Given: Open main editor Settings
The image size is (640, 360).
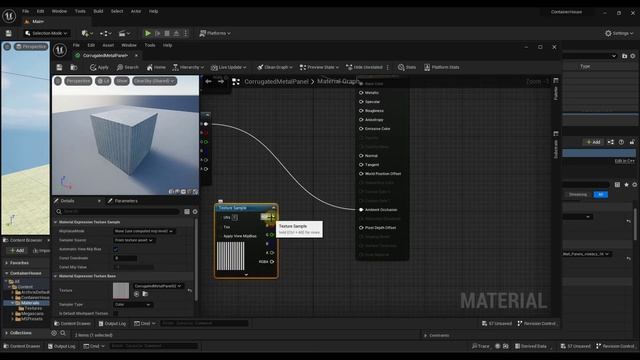Looking at the screenshot, I should pyautogui.click(x=619, y=33).
